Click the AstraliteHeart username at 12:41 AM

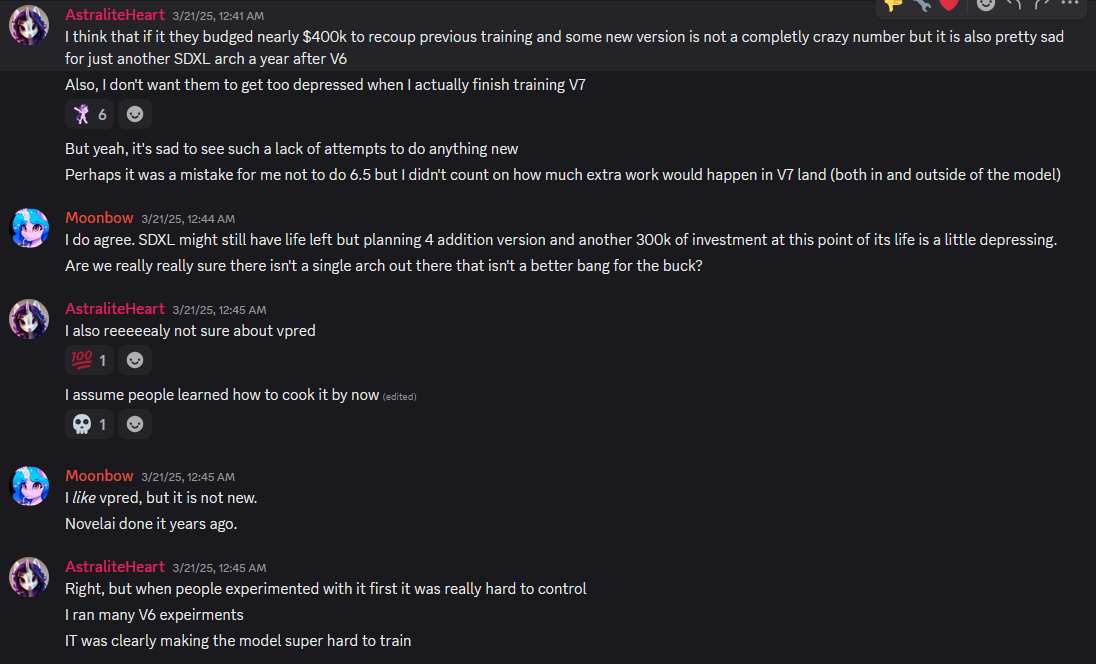[115, 15]
